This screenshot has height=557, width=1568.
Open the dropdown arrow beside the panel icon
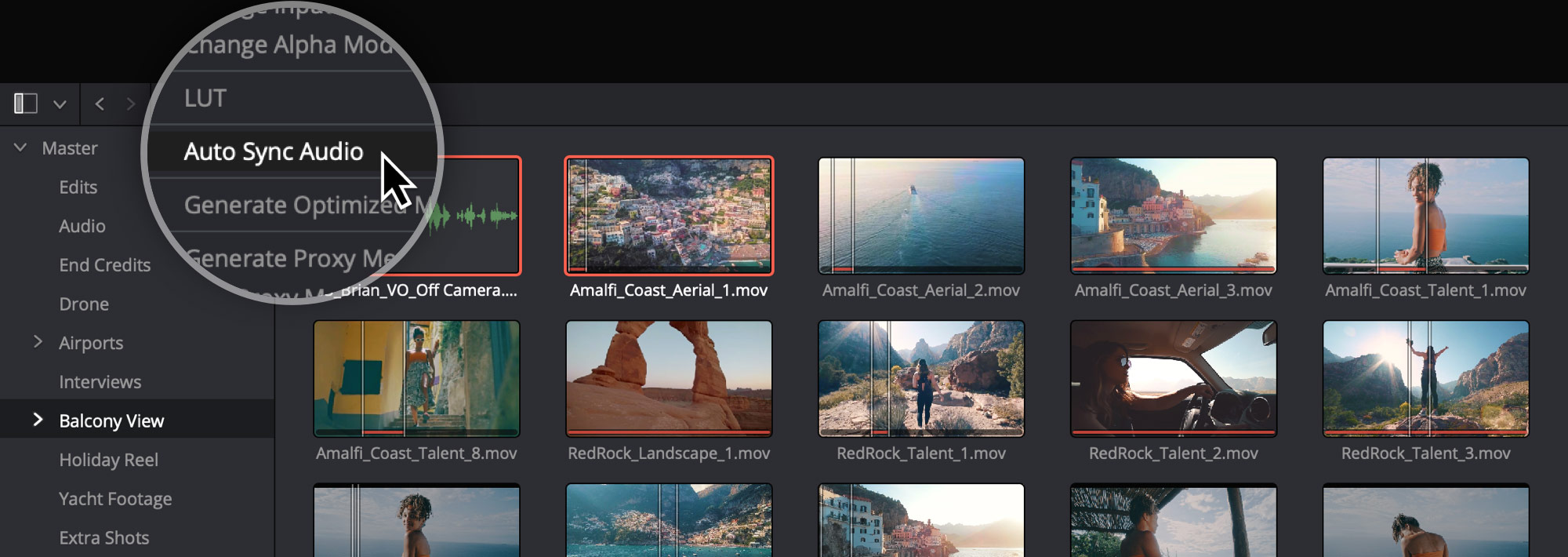coord(60,104)
